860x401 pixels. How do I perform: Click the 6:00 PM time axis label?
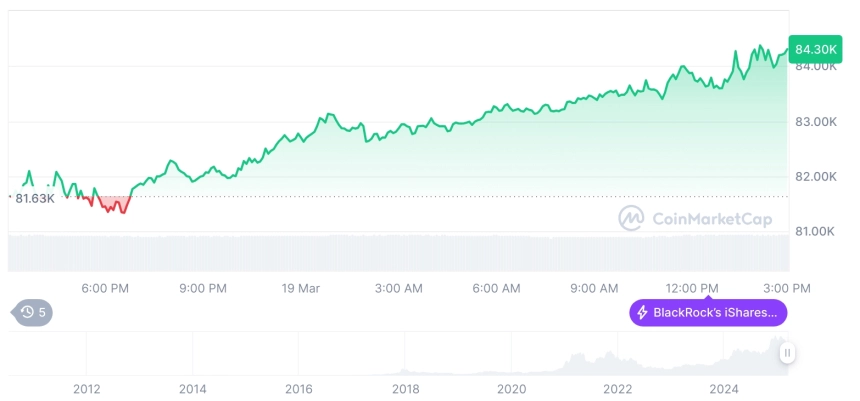click(x=105, y=289)
